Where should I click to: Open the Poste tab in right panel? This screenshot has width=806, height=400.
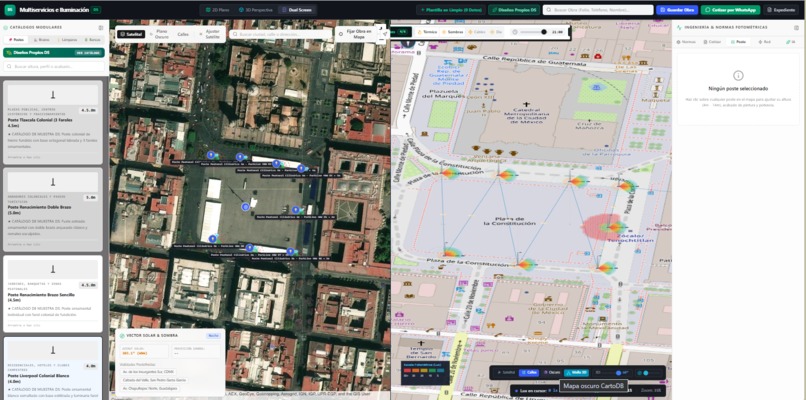[x=739, y=42]
